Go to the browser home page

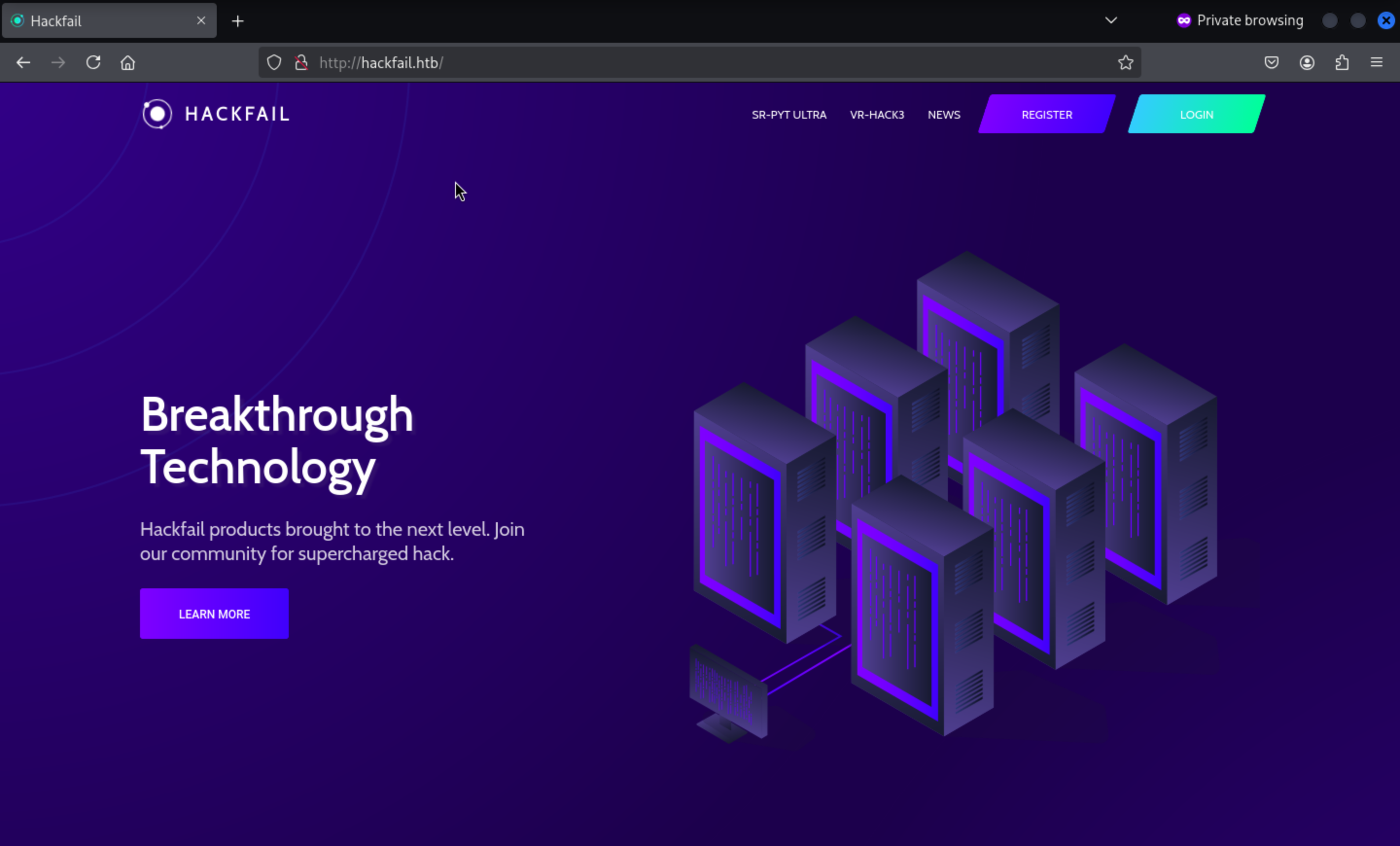(x=128, y=63)
